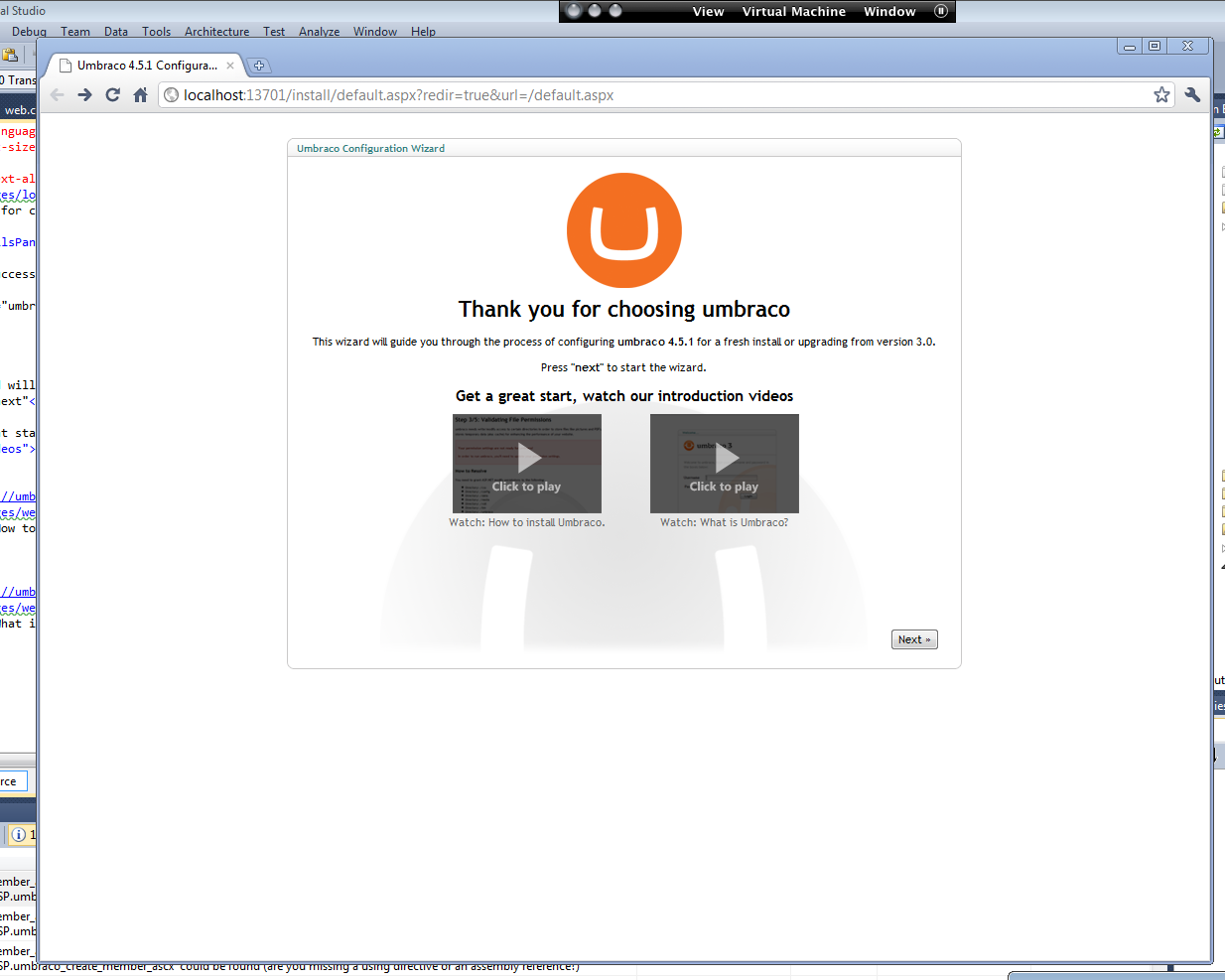Go forward in the Chrome browser

pos(84,95)
